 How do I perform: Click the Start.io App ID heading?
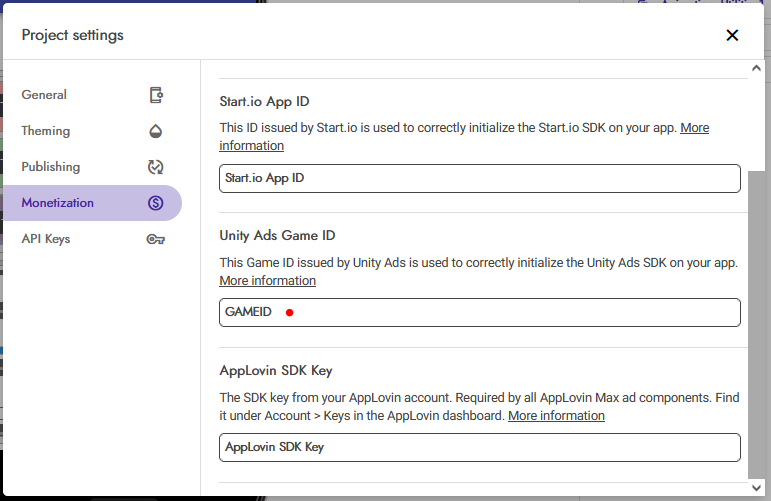coord(264,102)
